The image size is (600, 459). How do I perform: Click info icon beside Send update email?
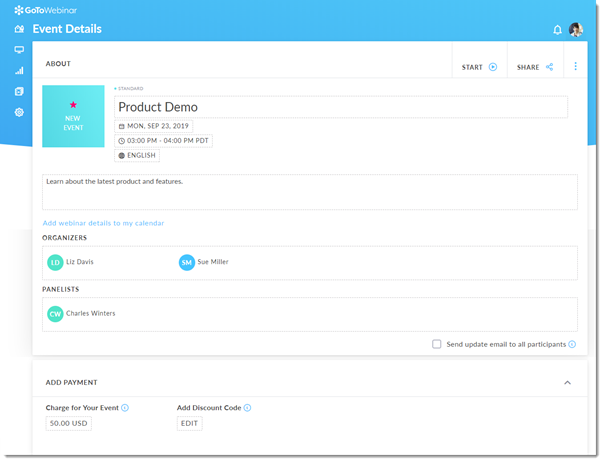click(572, 344)
